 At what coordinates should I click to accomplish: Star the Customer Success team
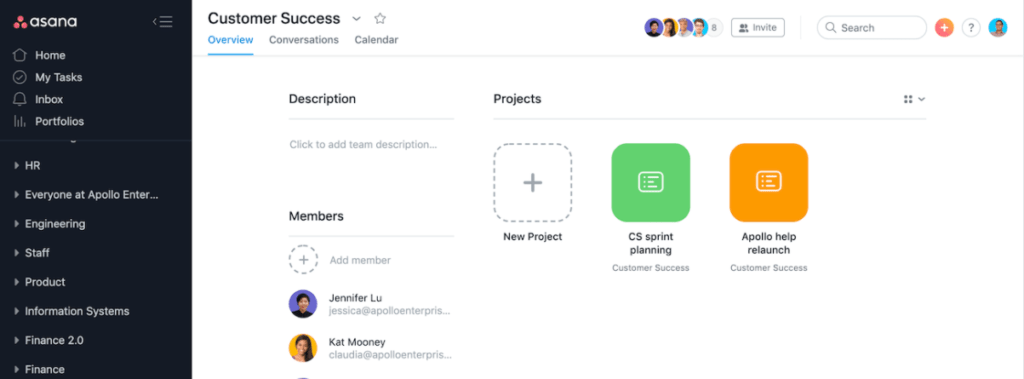tap(380, 18)
